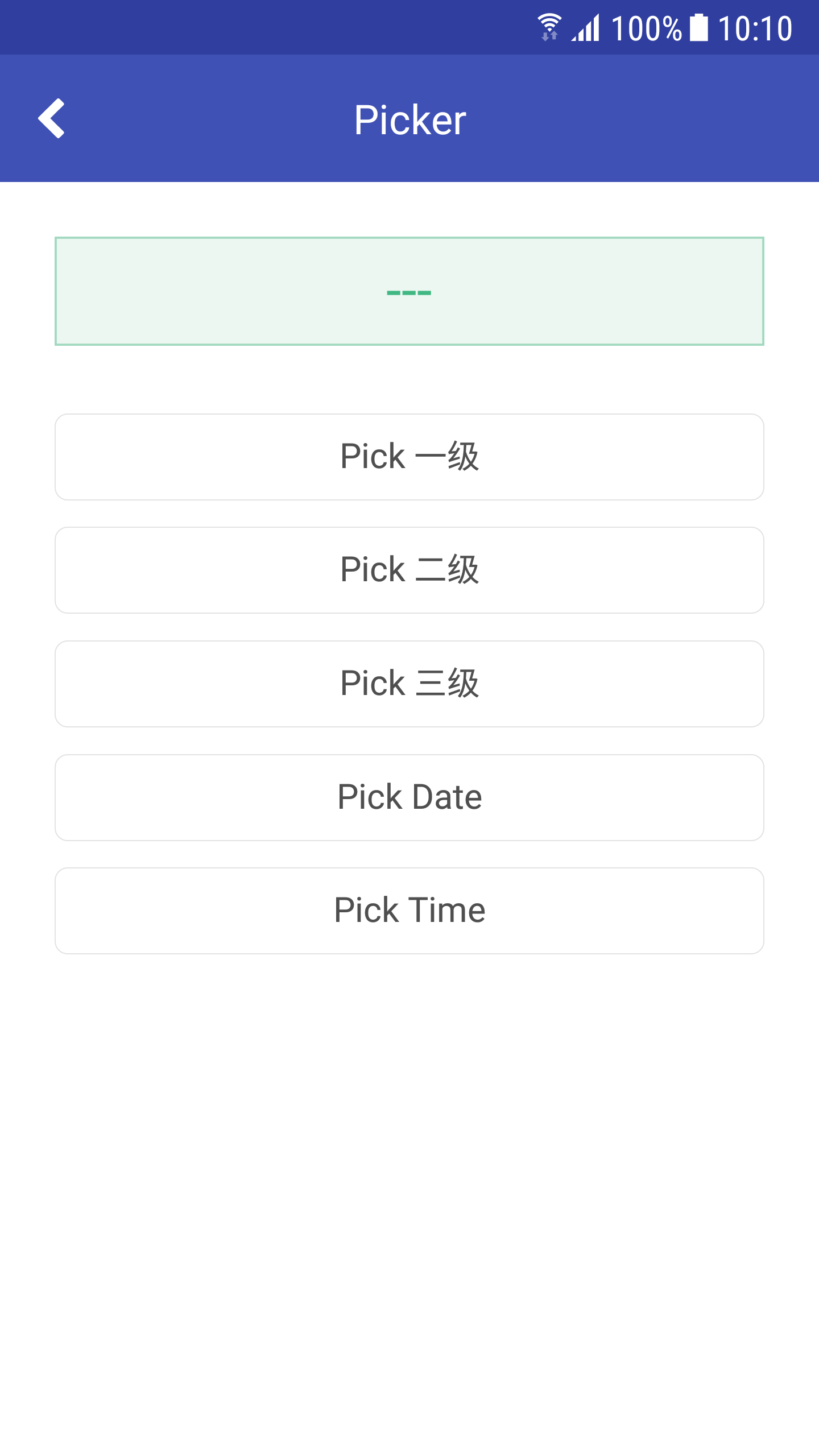Viewport: 819px width, 1456px height.
Task: Tap the battery icon in status bar
Action: [x=698, y=27]
